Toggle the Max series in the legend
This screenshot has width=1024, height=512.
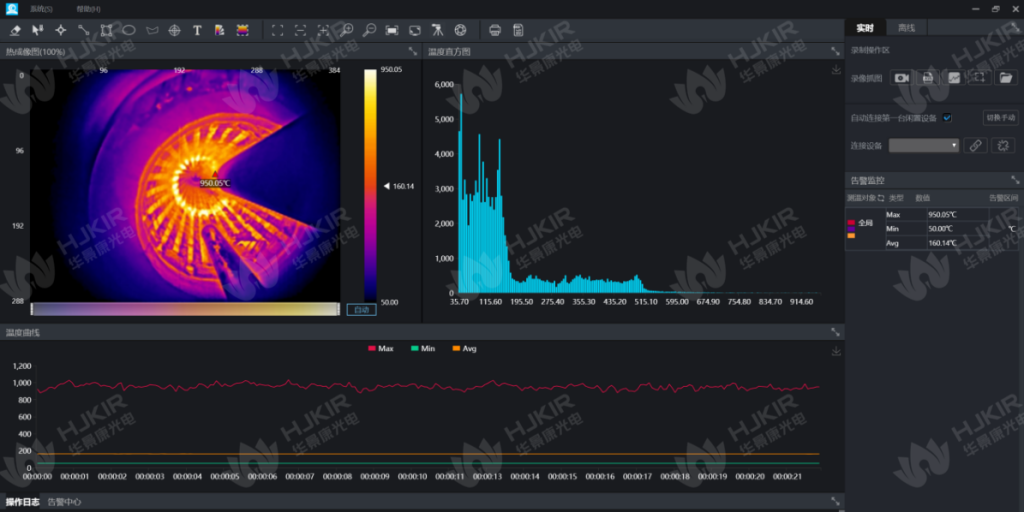(x=379, y=348)
